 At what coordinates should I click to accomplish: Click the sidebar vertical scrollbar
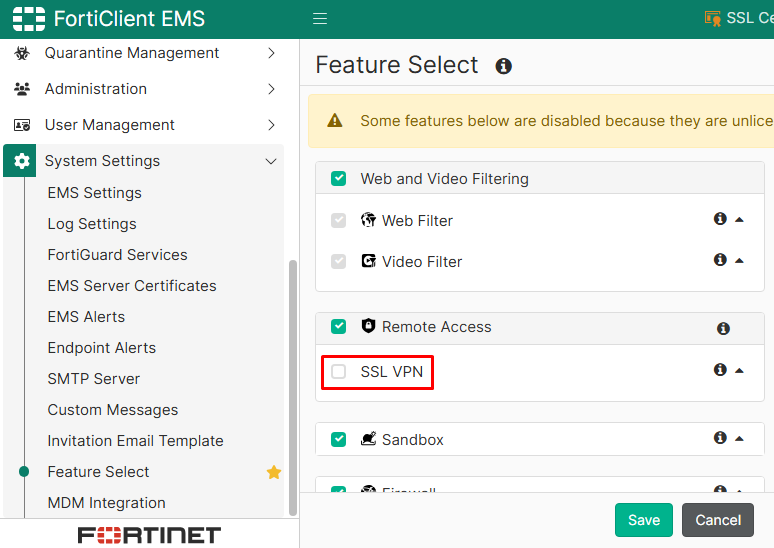pos(293,388)
